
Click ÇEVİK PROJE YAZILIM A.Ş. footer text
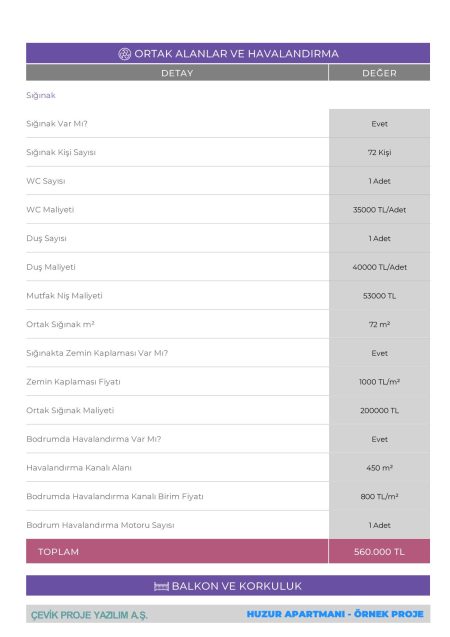click(x=89, y=615)
